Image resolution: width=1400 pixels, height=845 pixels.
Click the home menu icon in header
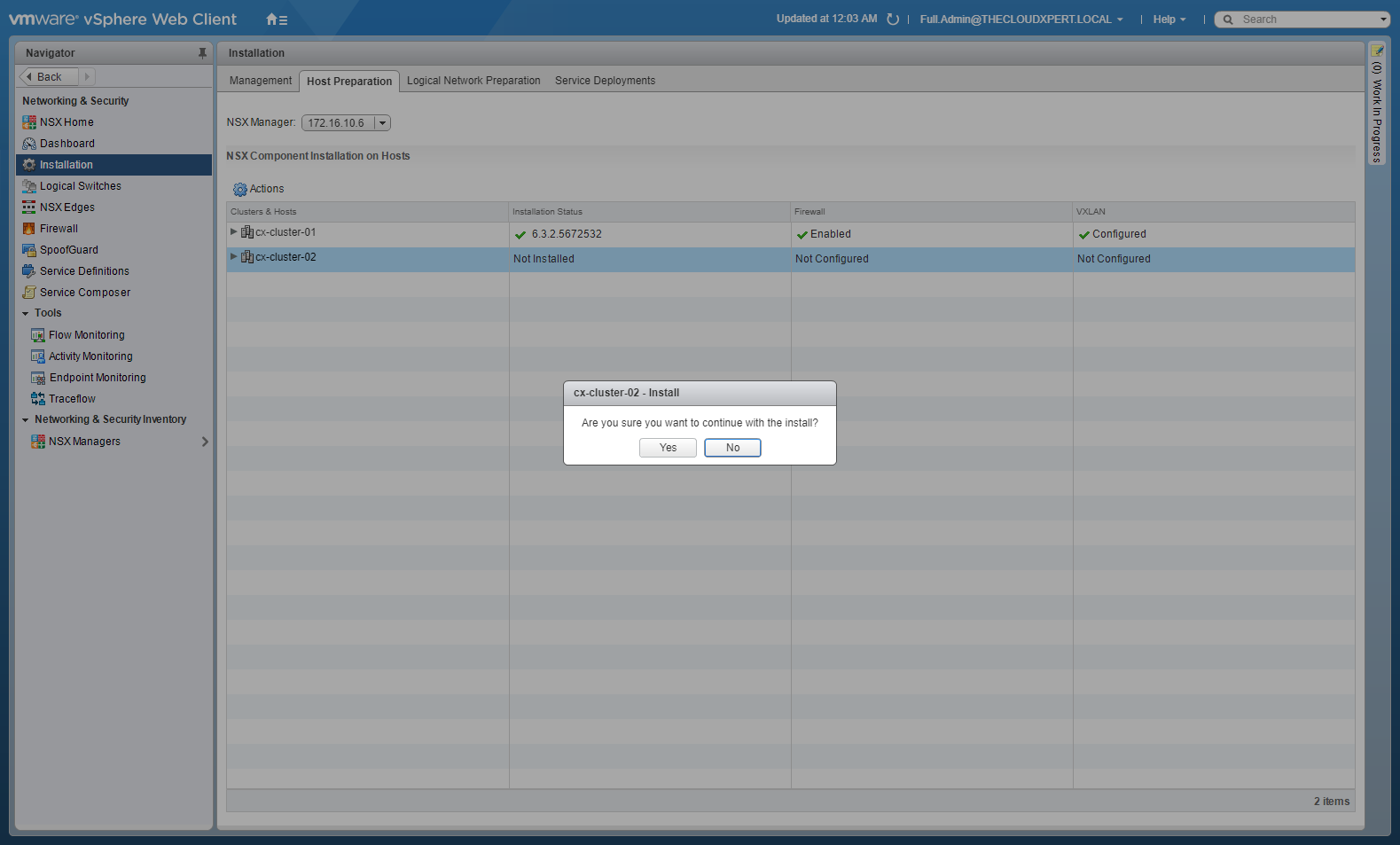[x=276, y=20]
